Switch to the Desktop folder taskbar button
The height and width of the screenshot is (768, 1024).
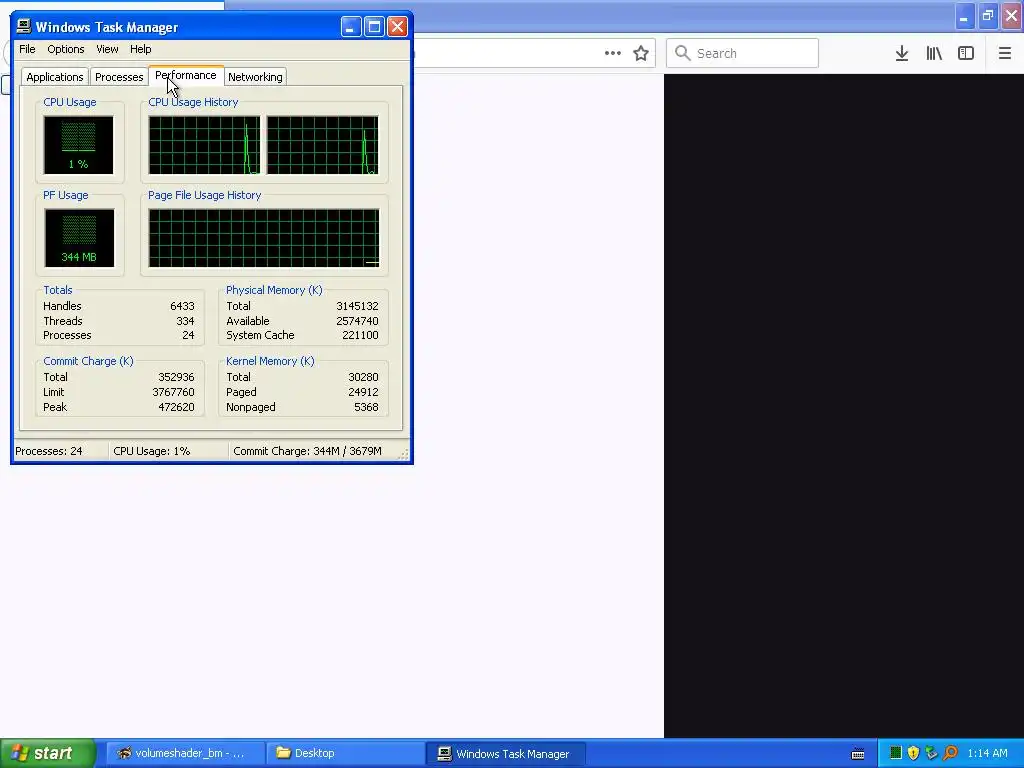pos(345,753)
